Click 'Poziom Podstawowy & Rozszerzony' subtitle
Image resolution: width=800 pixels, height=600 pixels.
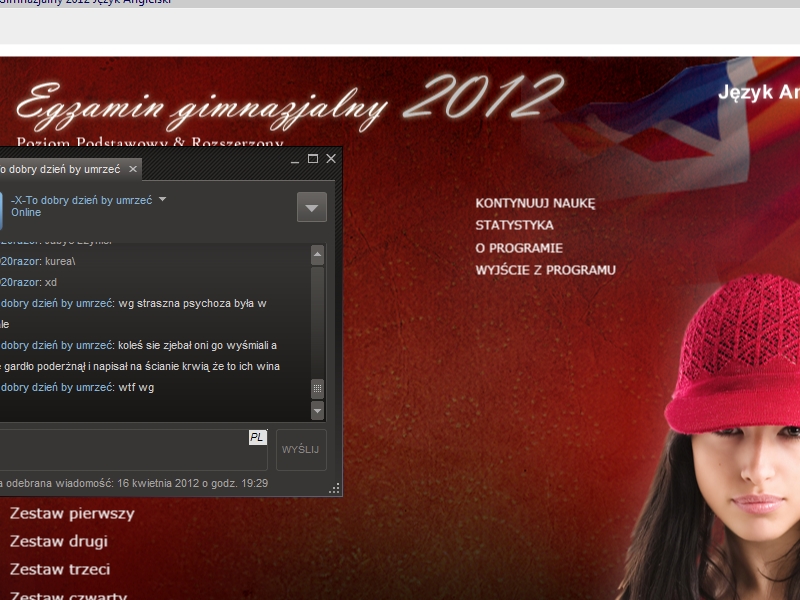149,142
